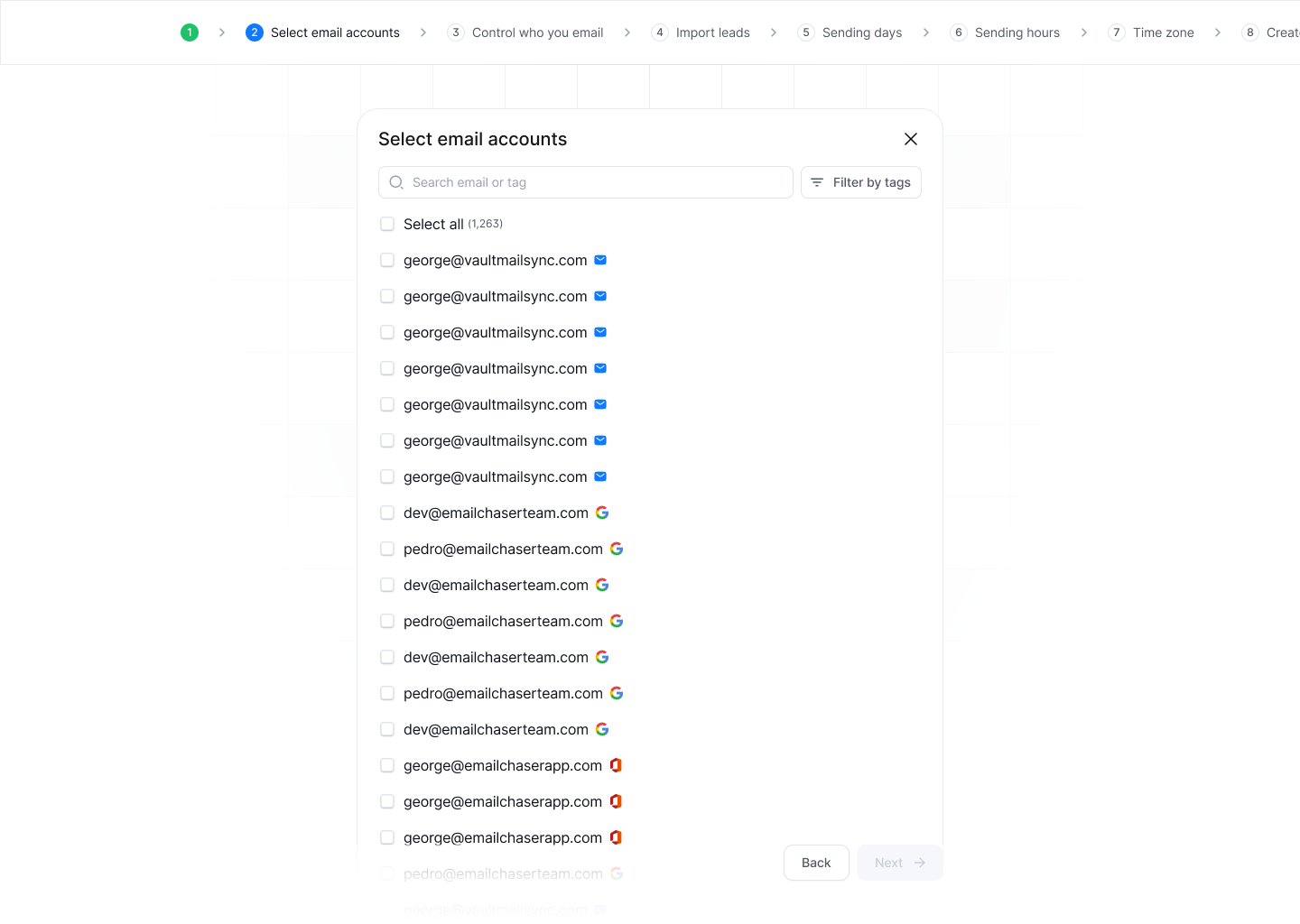1300x924 pixels.
Task: Click the first george@emailchaserapp.com email text
Action: [x=503, y=765]
